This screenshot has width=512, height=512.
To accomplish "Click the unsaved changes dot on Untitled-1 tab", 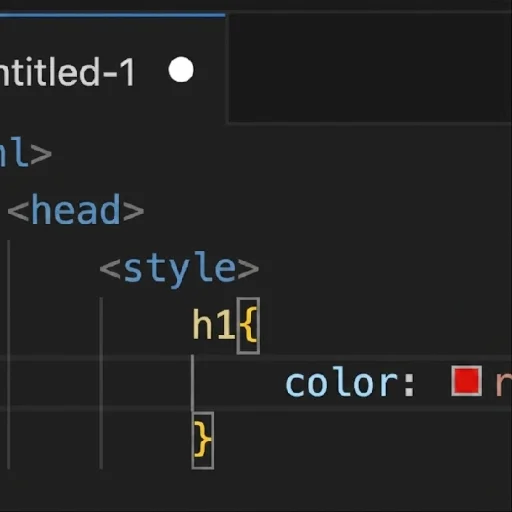I will coord(181,70).
